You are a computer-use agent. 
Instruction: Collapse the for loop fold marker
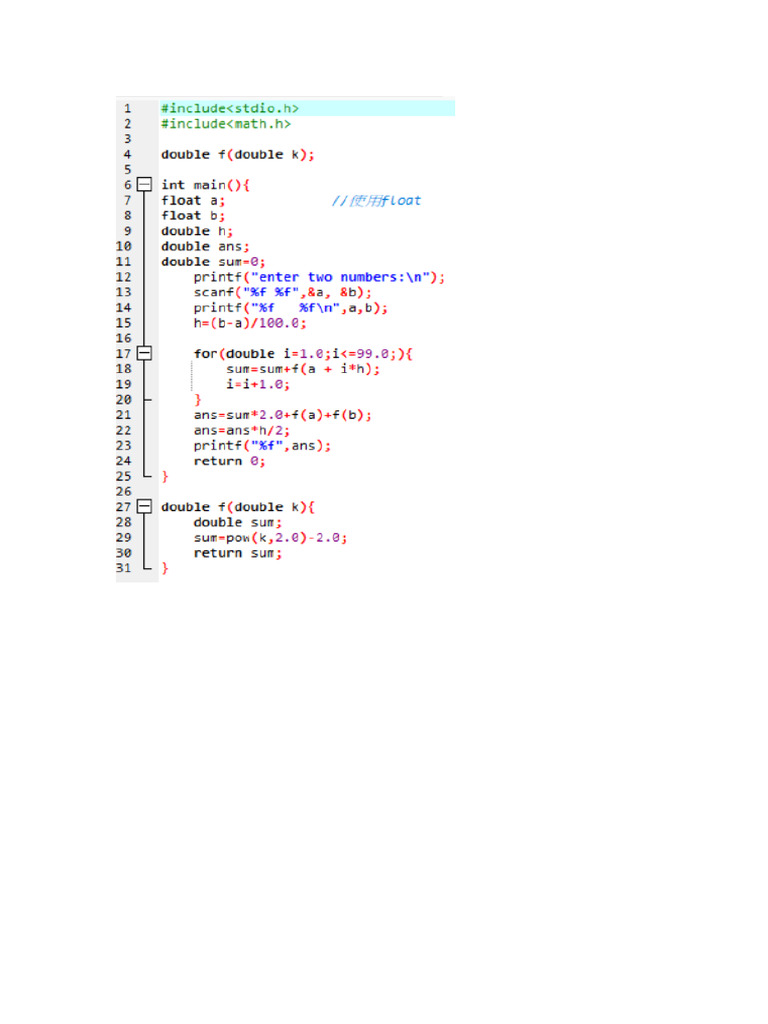[x=144, y=353]
